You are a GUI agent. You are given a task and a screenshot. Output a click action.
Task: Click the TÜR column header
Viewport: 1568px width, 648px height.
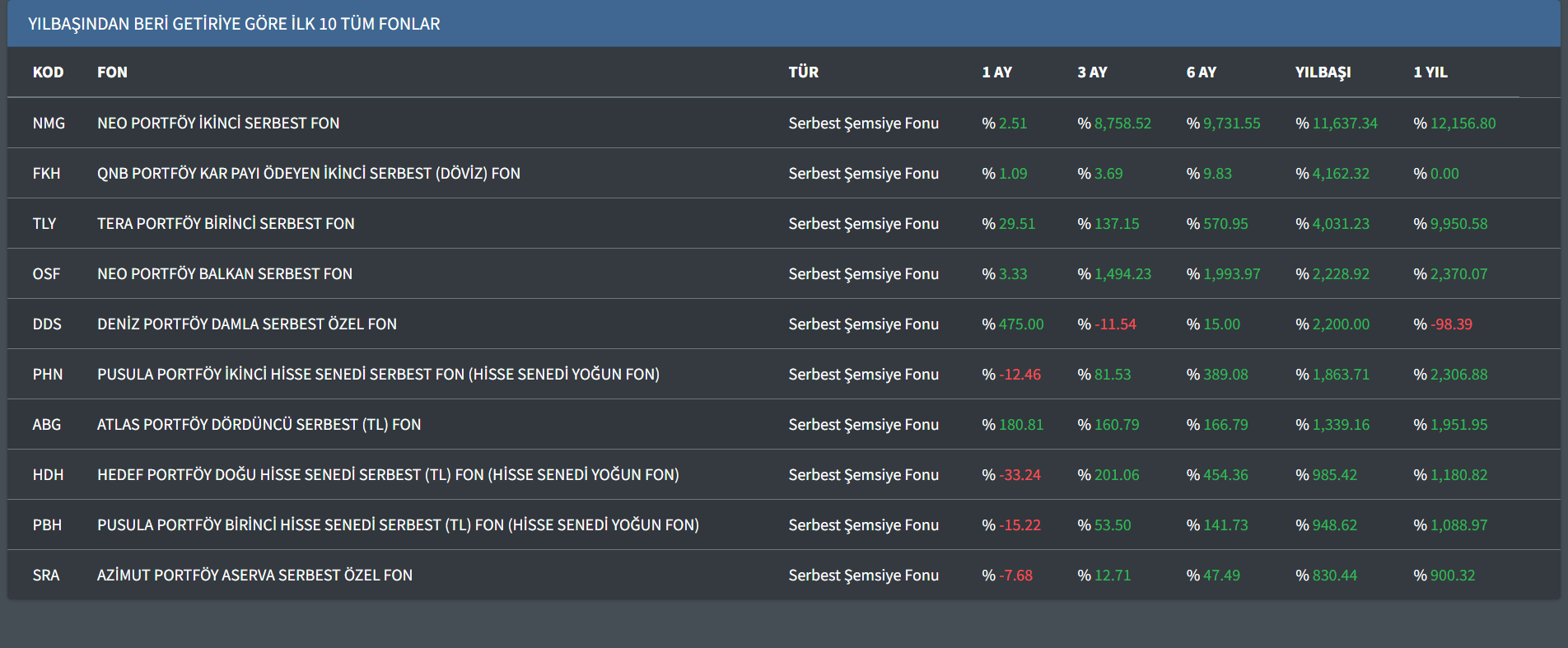pyautogui.click(x=803, y=72)
